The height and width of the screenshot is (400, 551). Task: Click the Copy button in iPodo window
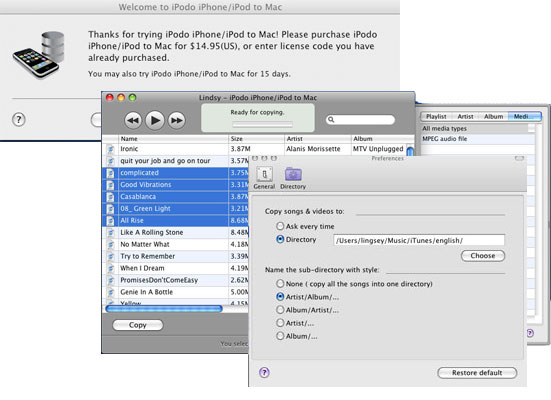click(138, 325)
